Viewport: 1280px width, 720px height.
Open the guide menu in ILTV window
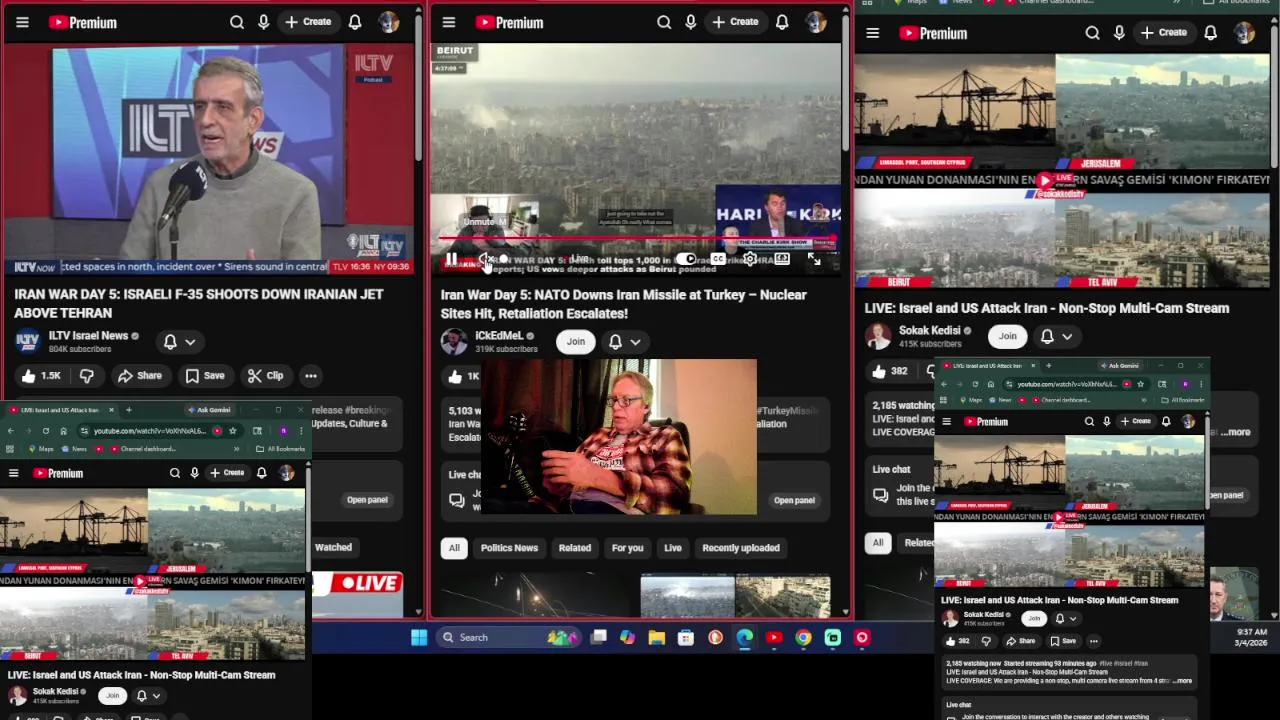click(x=22, y=22)
